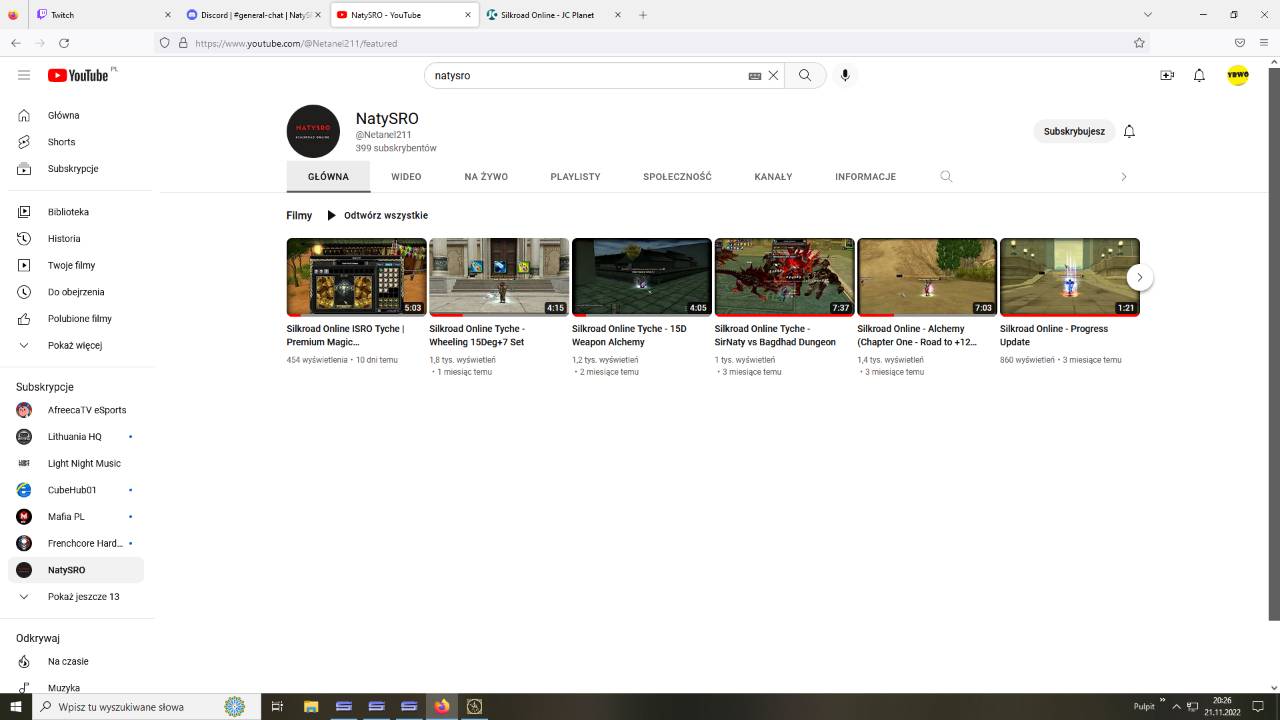1280x720 pixels.
Task: Open SirNaty vs Bagdhad Dungeon thumbnail
Action: (784, 277)
